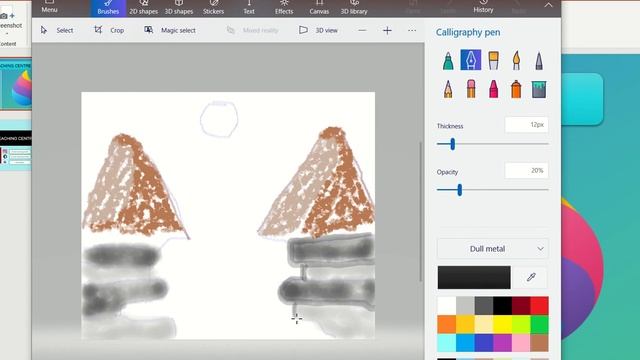Expand the Dull metal material dropdown
640x360 pixels.
(x=493, y=249)
